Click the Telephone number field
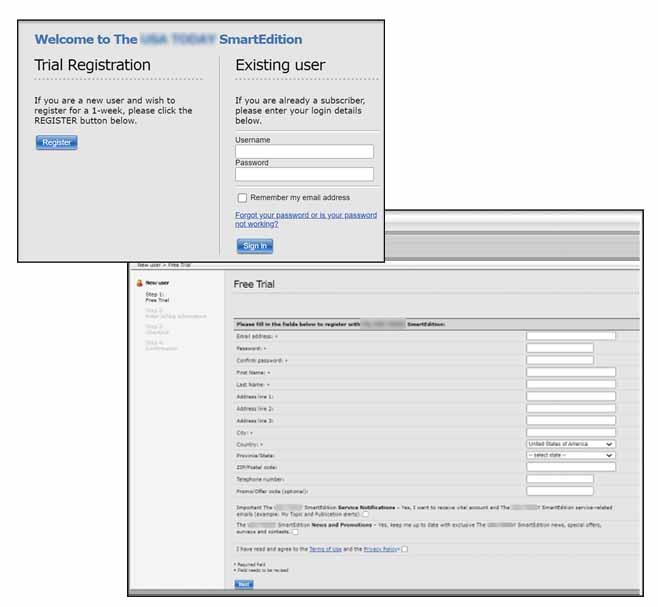The height and width of the screenshot is (607, 658). [x=560, y=479]
